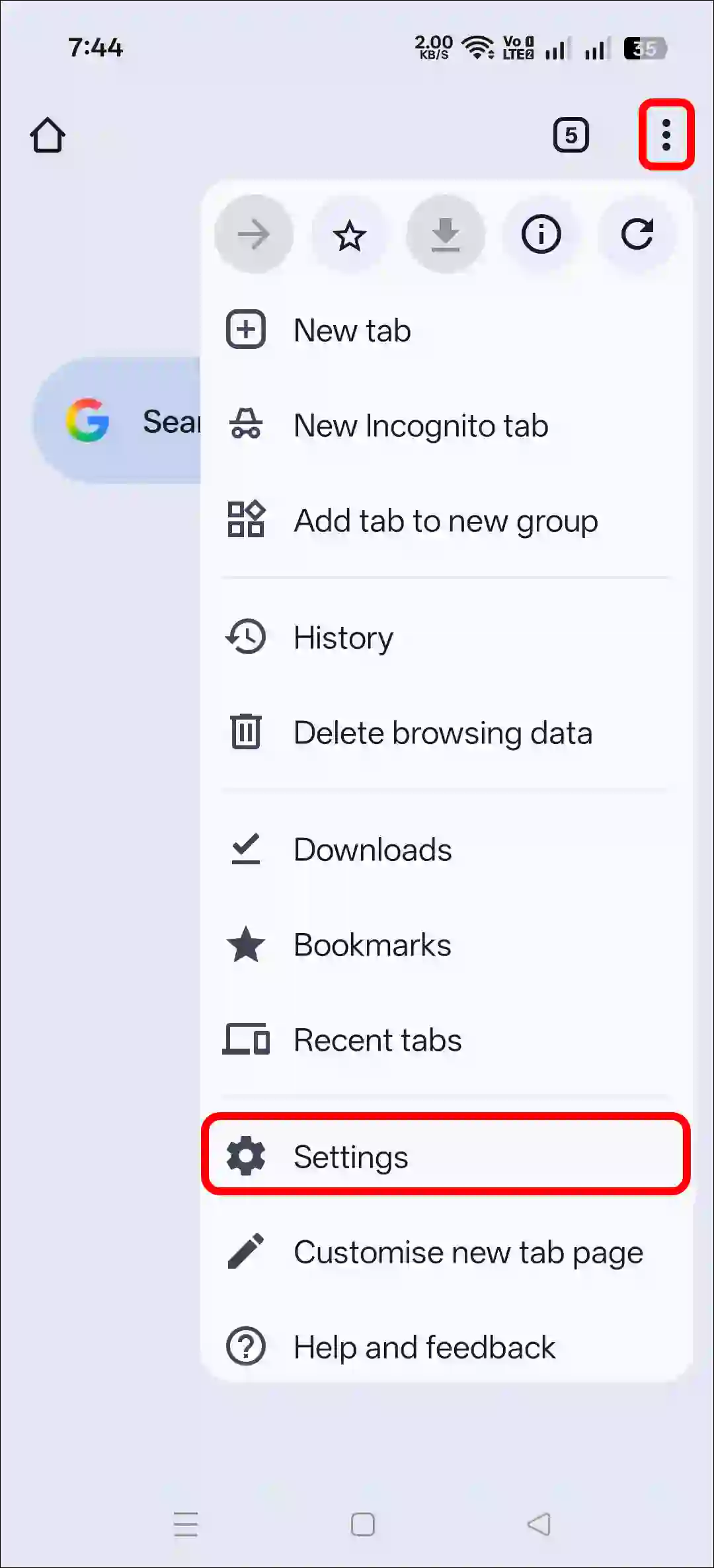Select Delete browsing data
Image resolution: width=714 pixels, height=1568 pixels.
click(443, 733)
